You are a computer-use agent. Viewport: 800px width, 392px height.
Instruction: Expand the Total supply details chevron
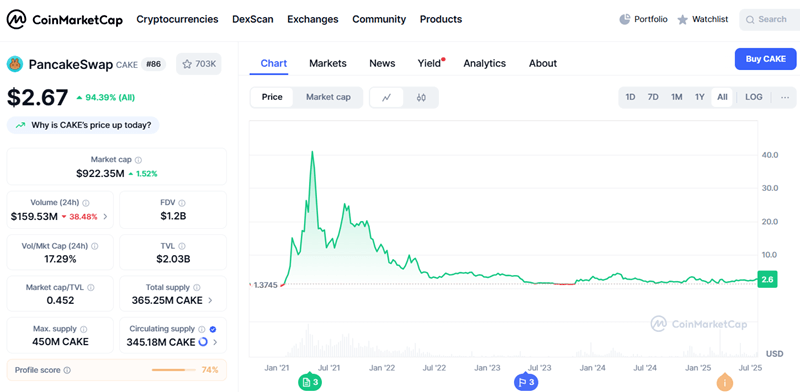pos(210,301)
